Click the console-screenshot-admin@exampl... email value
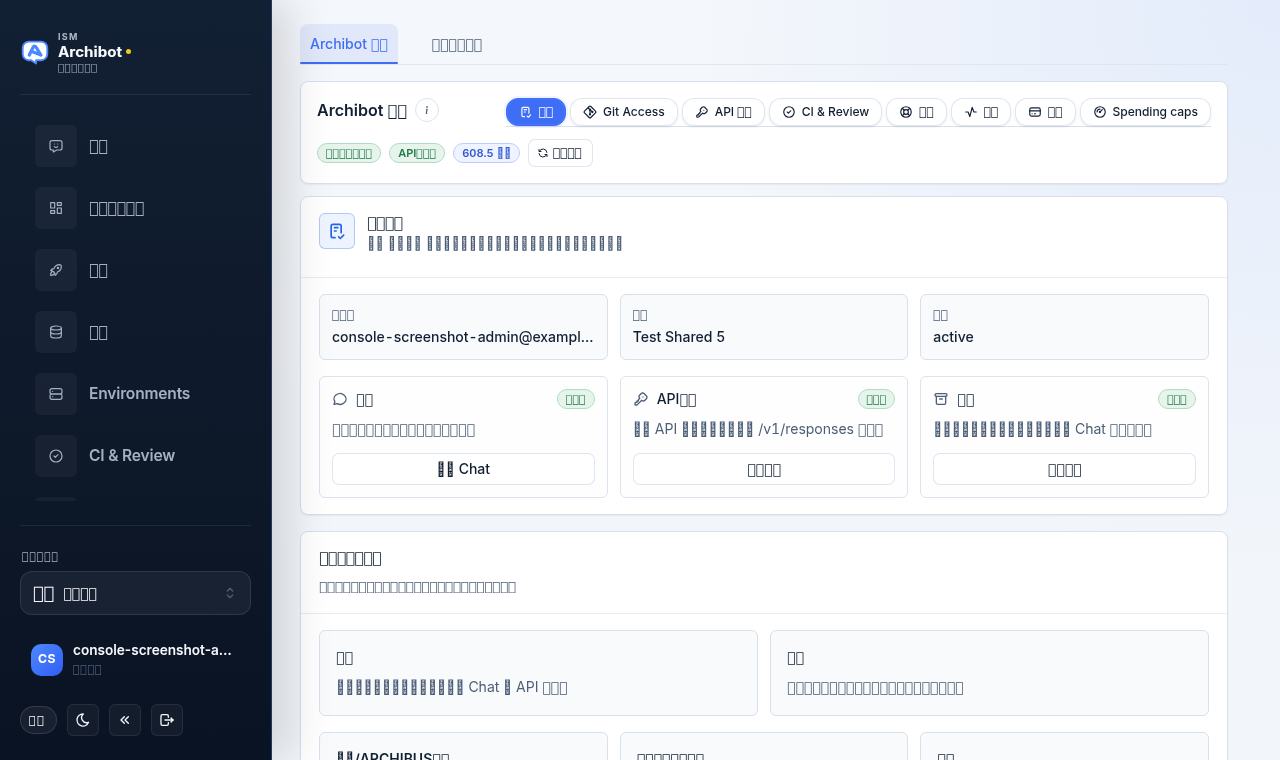Image resolution: width=1280 pixels, height=760 pixels. pos(463,337)
